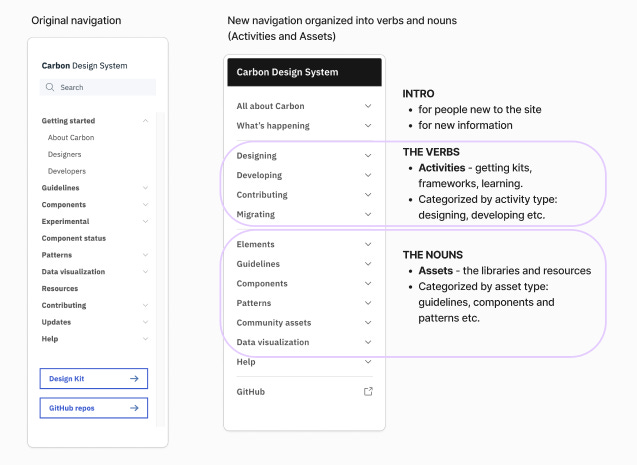
Task: Expand Data visualization chevron in new navigation
Action: tap(368, 342)
